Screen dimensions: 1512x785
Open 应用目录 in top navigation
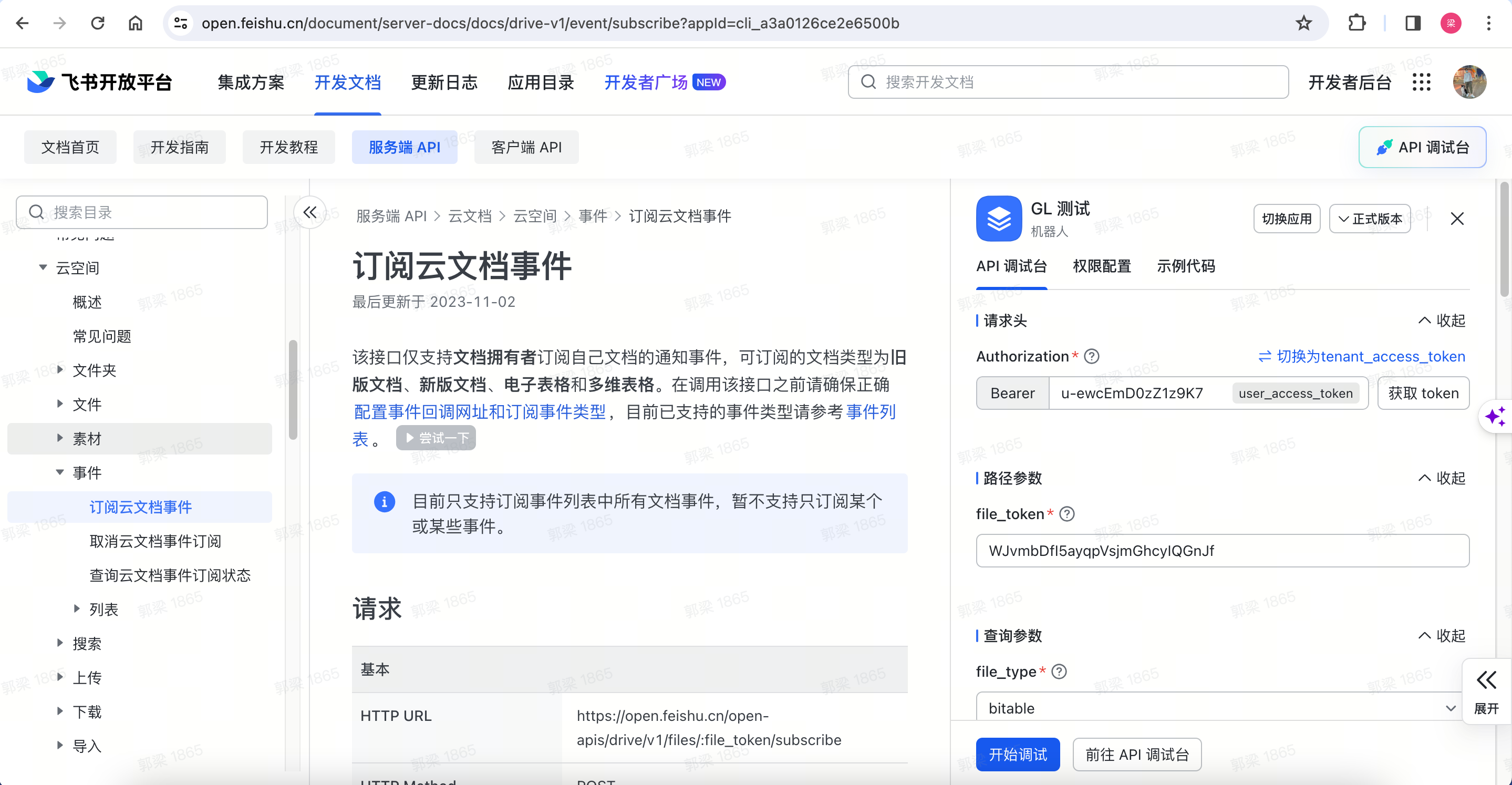(541, 82)
